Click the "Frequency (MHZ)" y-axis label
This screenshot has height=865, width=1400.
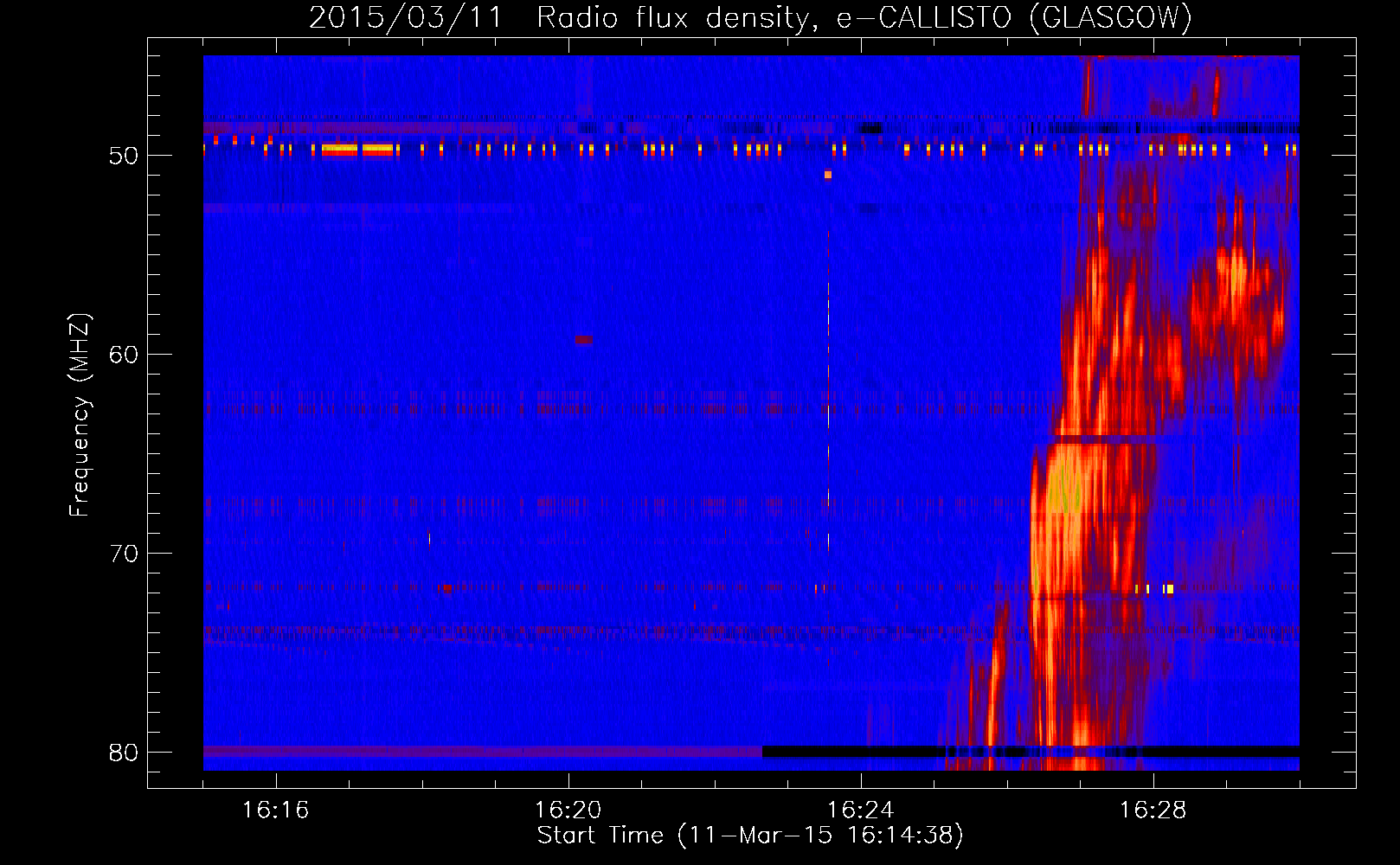tap(80, 415)
